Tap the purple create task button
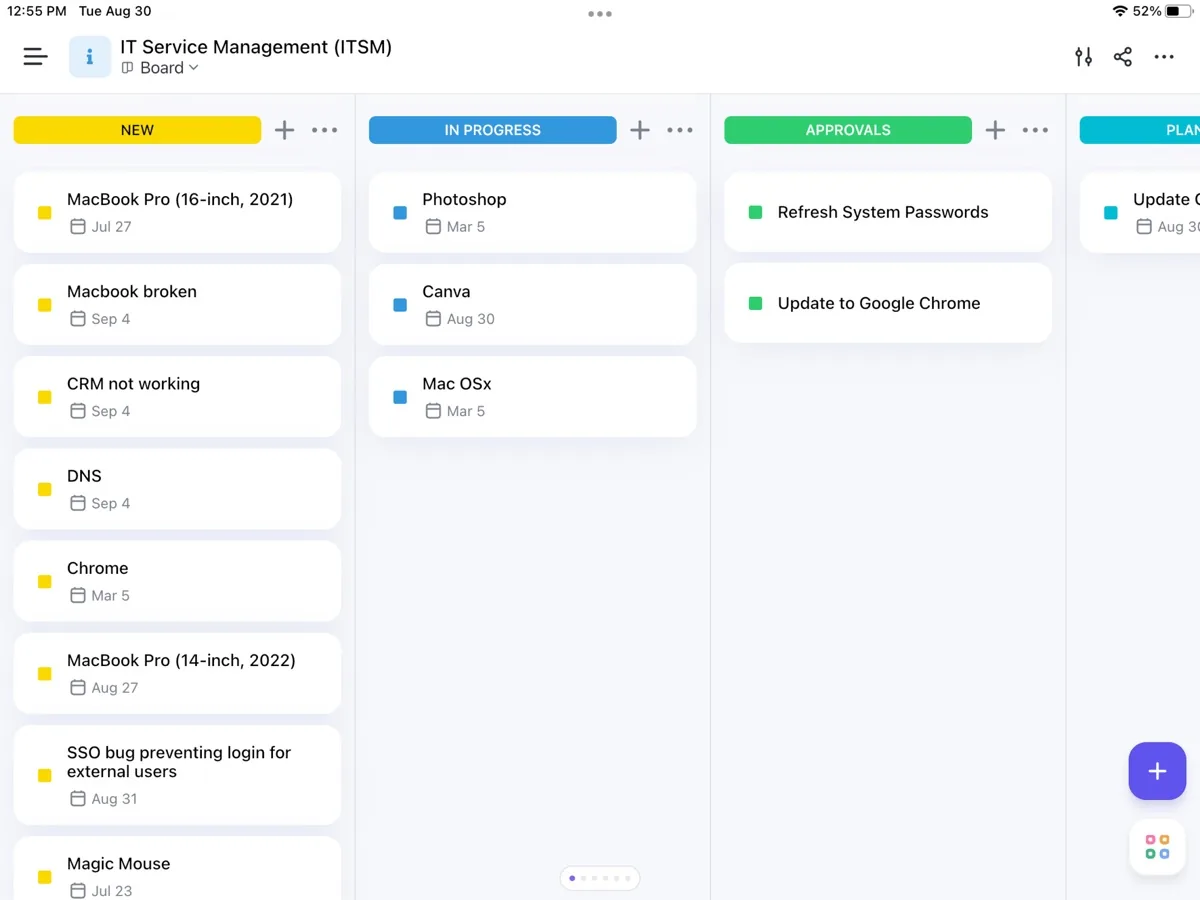This screenshot has height=900, width=1200. [1157, 771]
